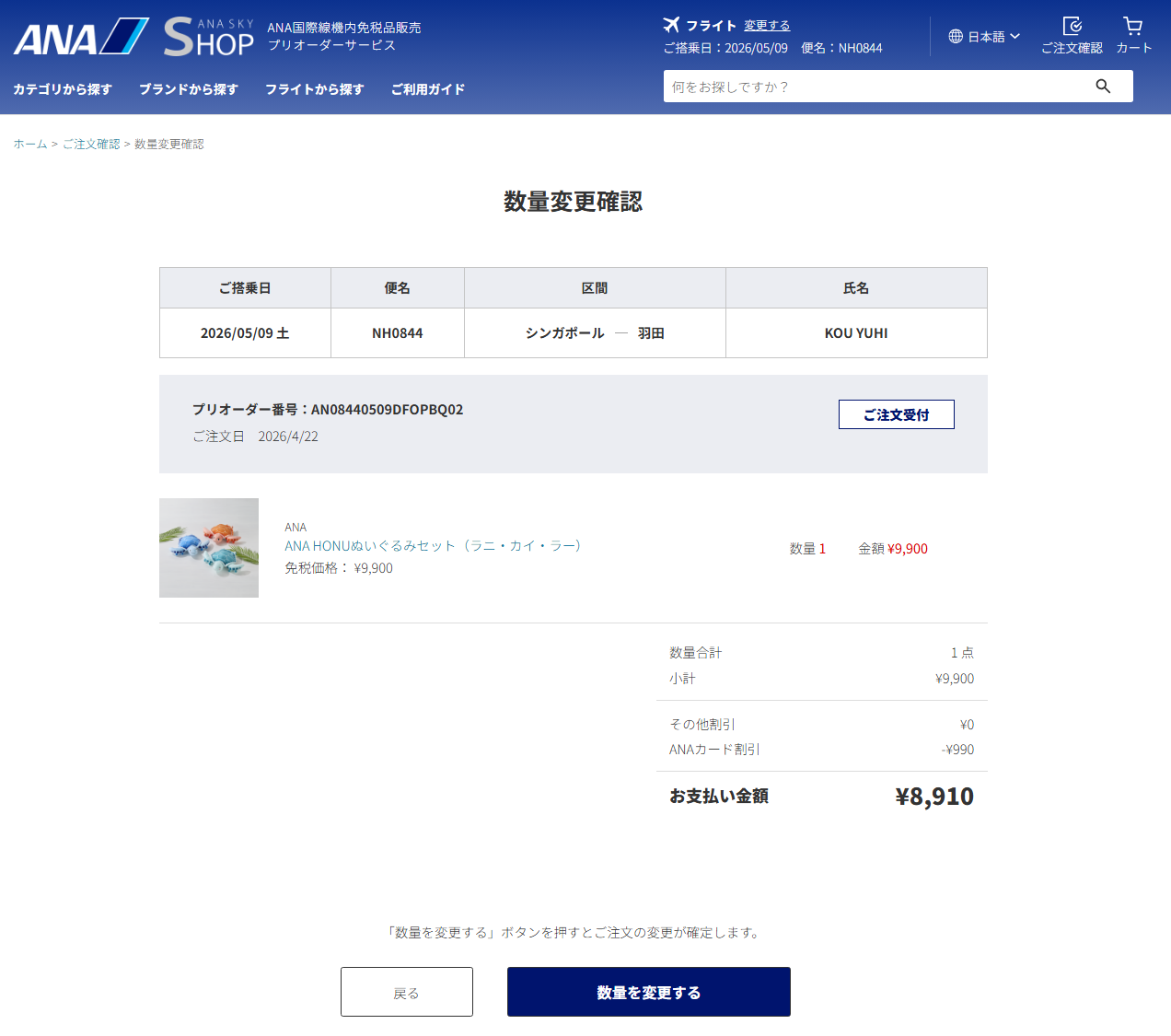The image size is (1171, 1036).
Task: Click the ご注文受付 status button
Action: (897, 414)
